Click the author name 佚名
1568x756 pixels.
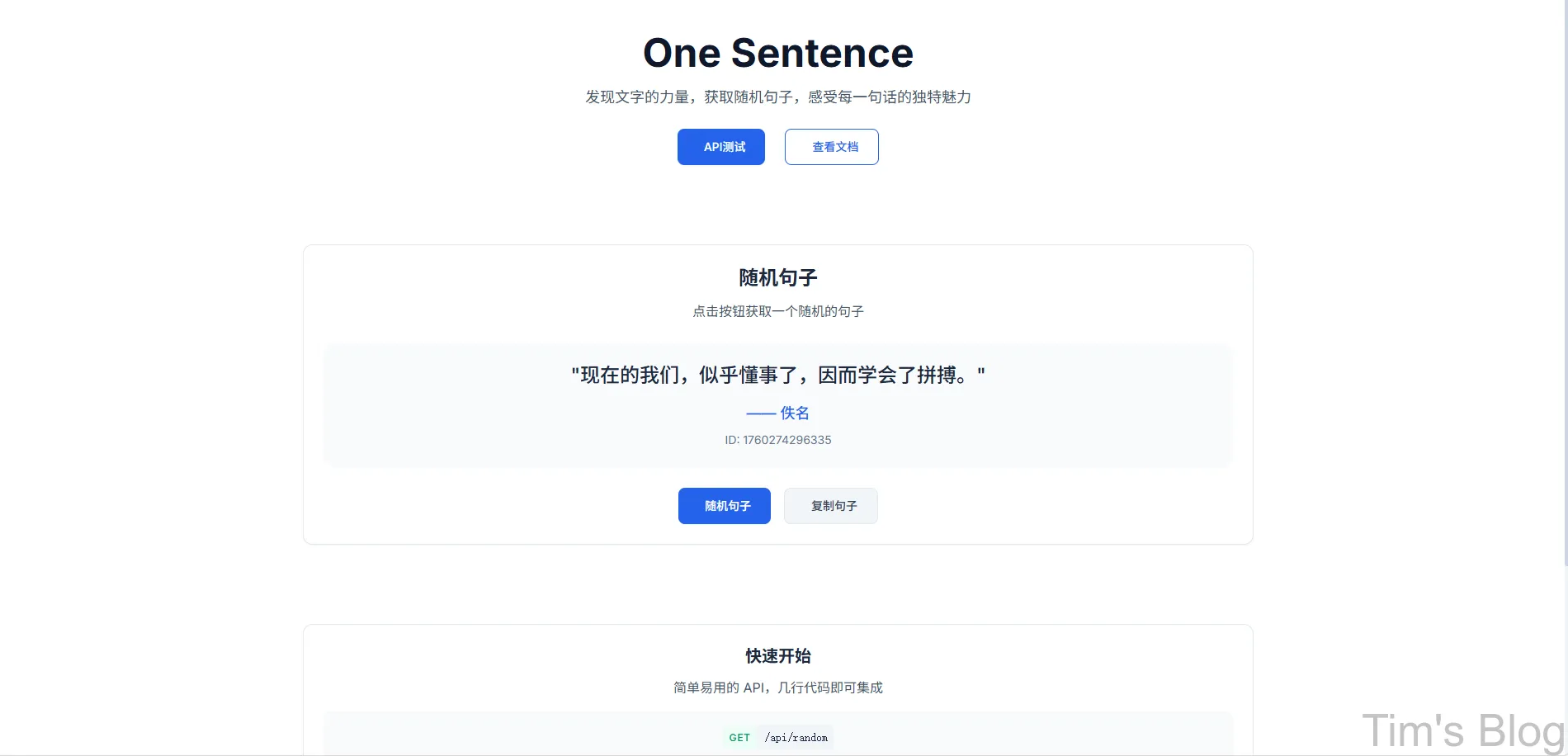tap(795, 413)
